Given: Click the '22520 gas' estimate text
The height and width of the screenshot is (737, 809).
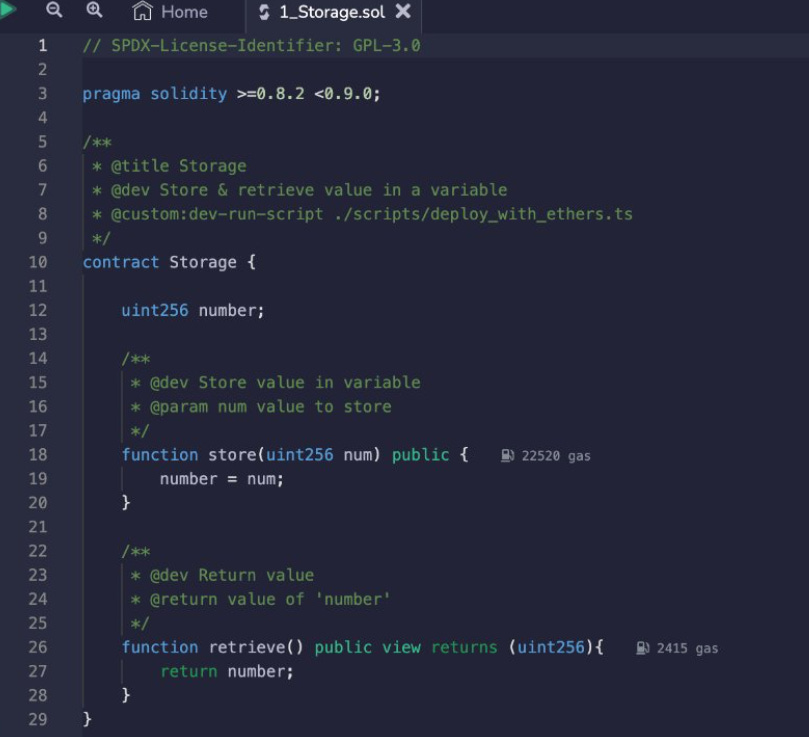Looking at the screenshot, I should point(556,456).
